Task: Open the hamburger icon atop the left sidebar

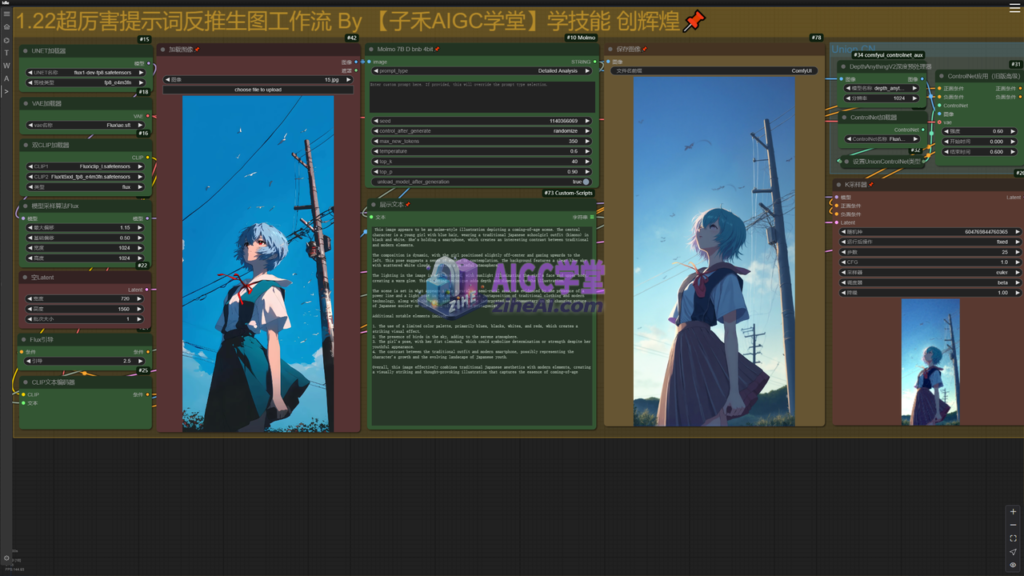Action: pos(7,14)
